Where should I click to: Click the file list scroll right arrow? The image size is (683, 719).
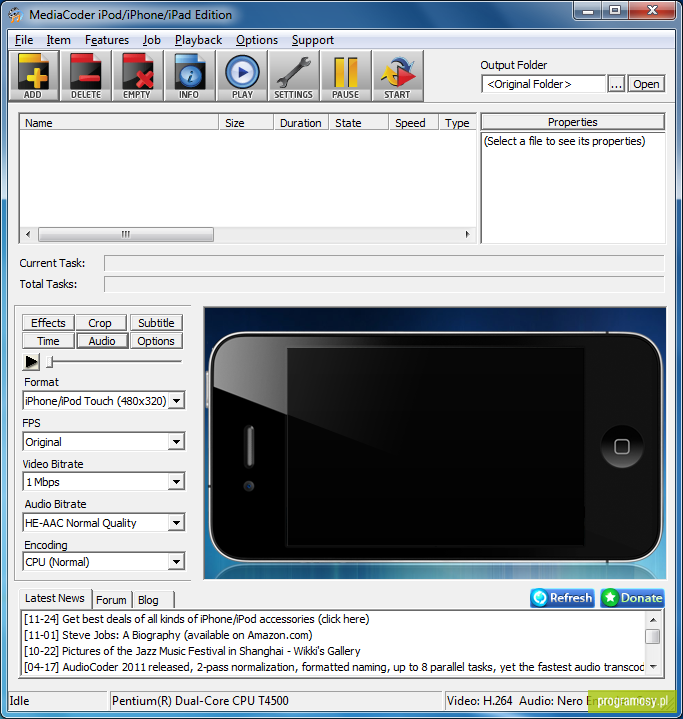(467, 234)
